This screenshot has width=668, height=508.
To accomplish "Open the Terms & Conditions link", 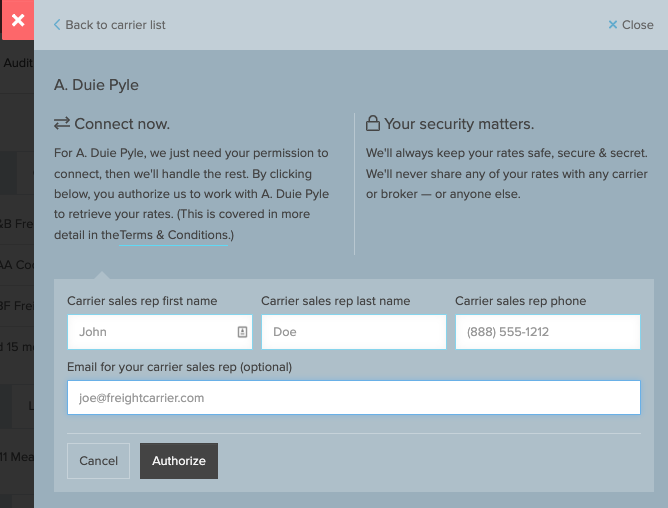I will pyautogui.click(x=174, y=235).
